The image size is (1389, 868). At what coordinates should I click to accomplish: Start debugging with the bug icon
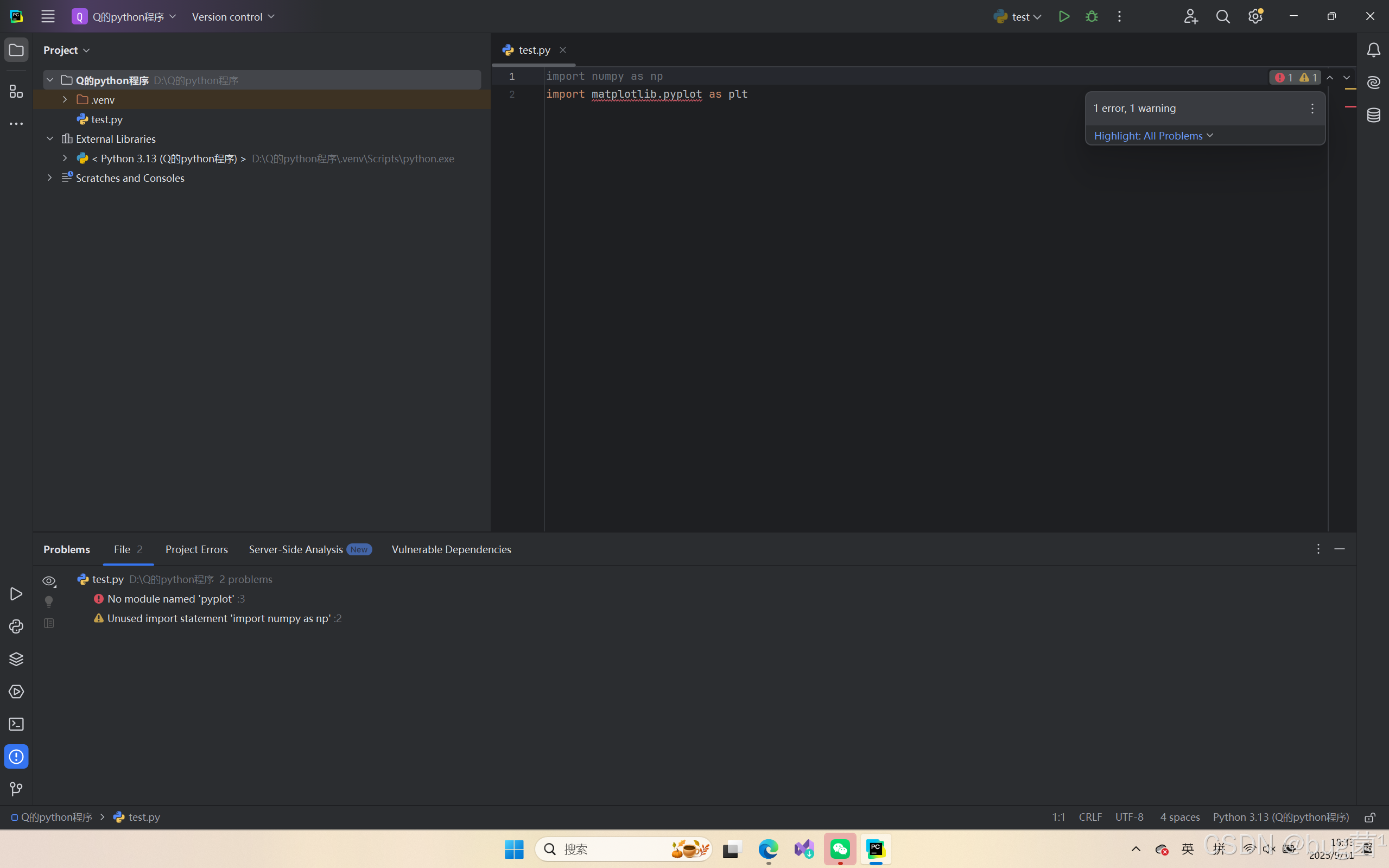(1092, 17)
